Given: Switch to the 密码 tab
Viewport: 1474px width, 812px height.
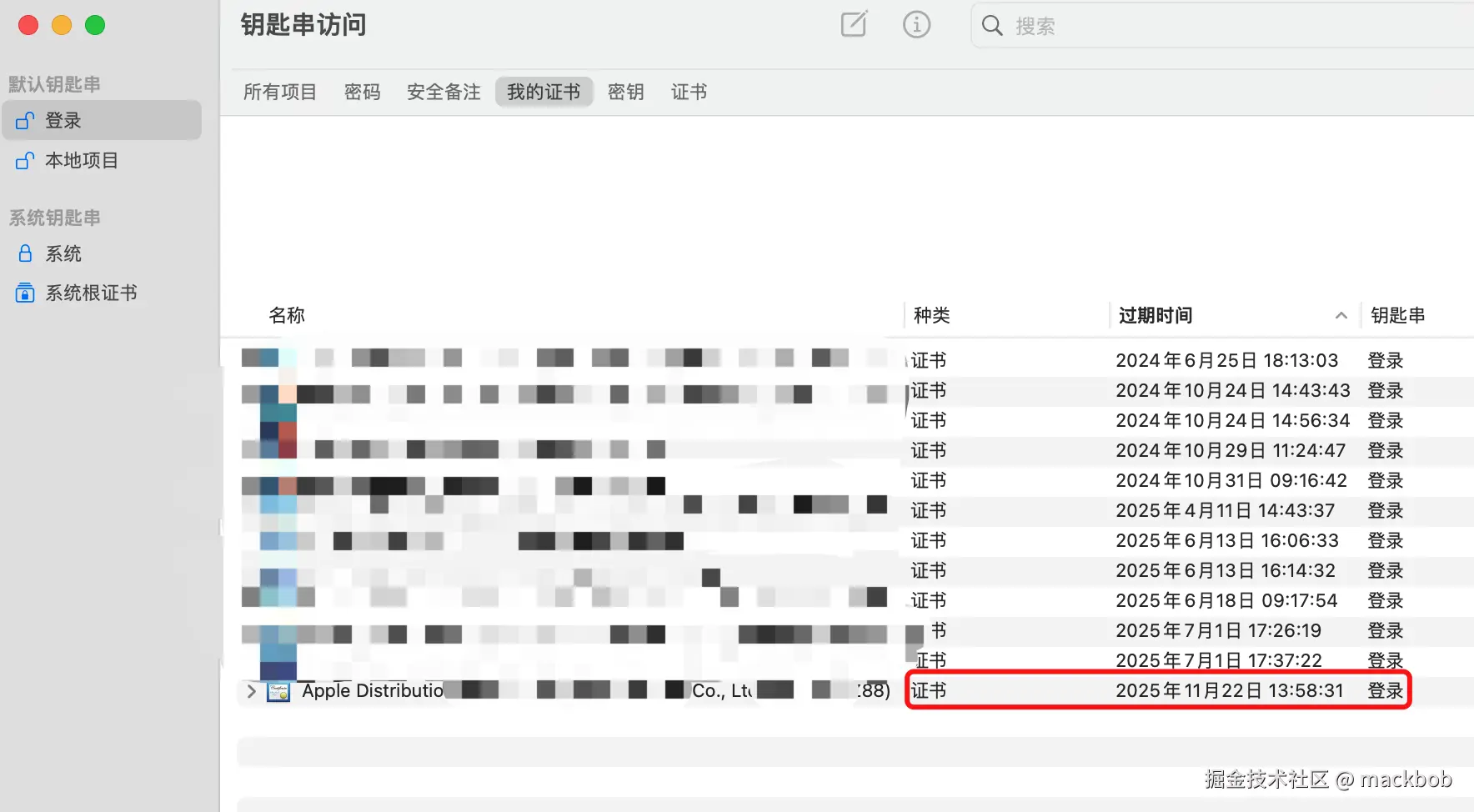Looking at the screenshot, I should (x=363, y=92).
